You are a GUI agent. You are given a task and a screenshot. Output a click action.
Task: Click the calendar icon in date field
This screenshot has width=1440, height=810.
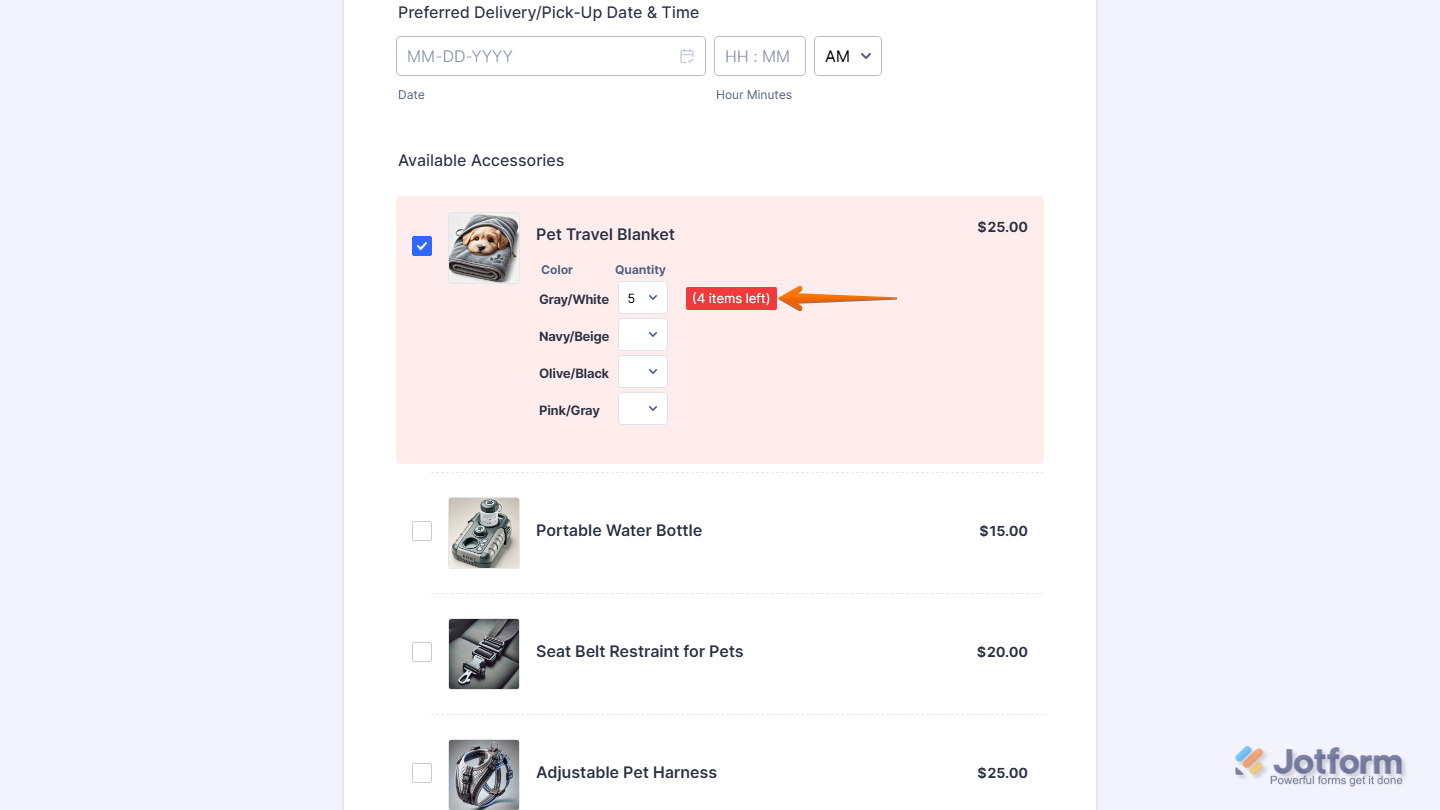click(x=687, y=56)
